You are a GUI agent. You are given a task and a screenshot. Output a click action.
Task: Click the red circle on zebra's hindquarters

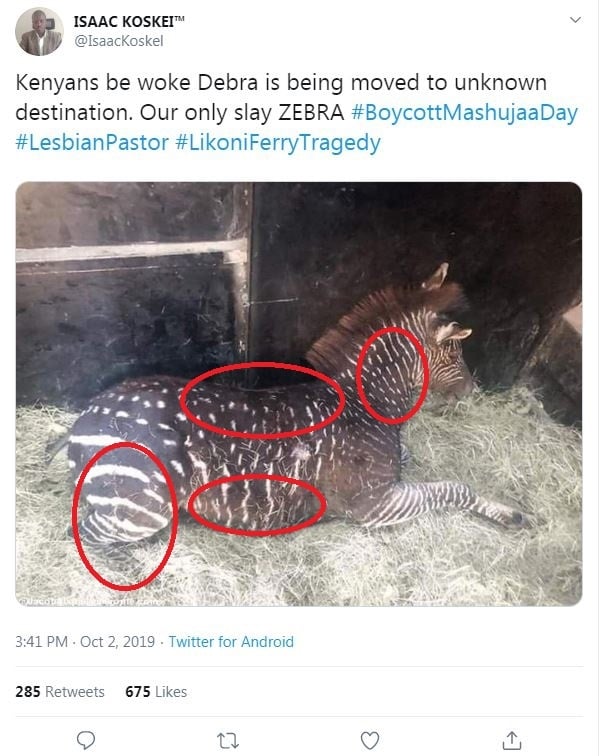coord(125,513)
